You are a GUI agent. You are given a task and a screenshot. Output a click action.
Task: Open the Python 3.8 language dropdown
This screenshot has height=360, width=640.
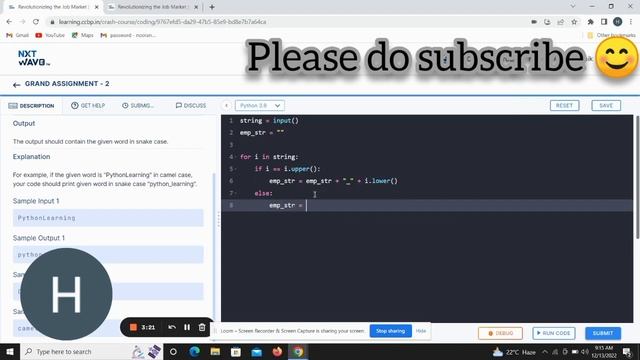coord(260,105)
